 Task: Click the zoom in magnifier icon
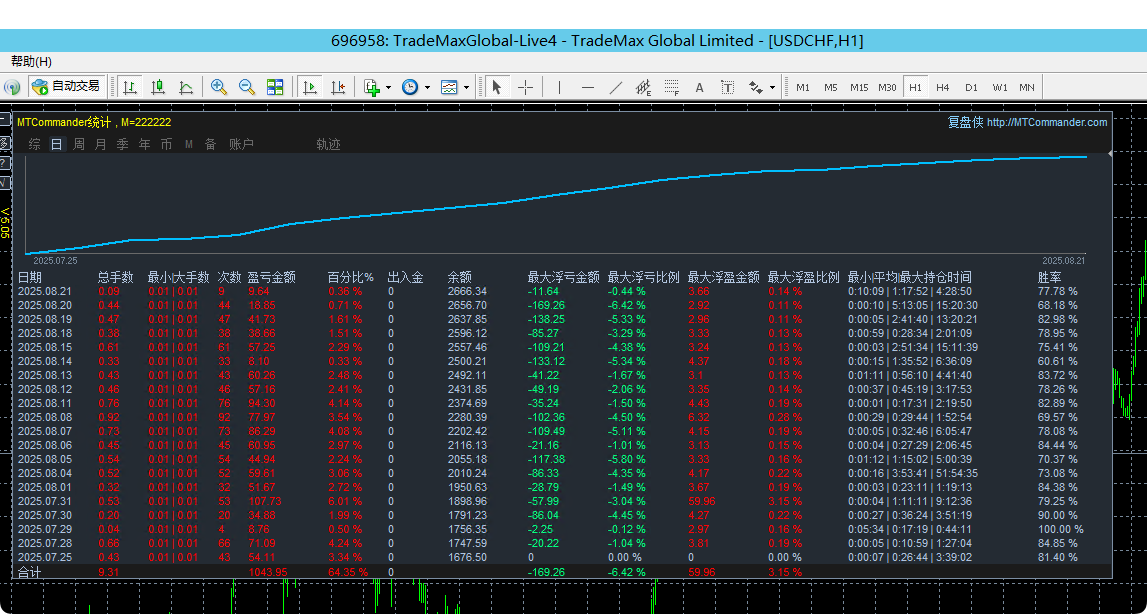coord(219,87)
